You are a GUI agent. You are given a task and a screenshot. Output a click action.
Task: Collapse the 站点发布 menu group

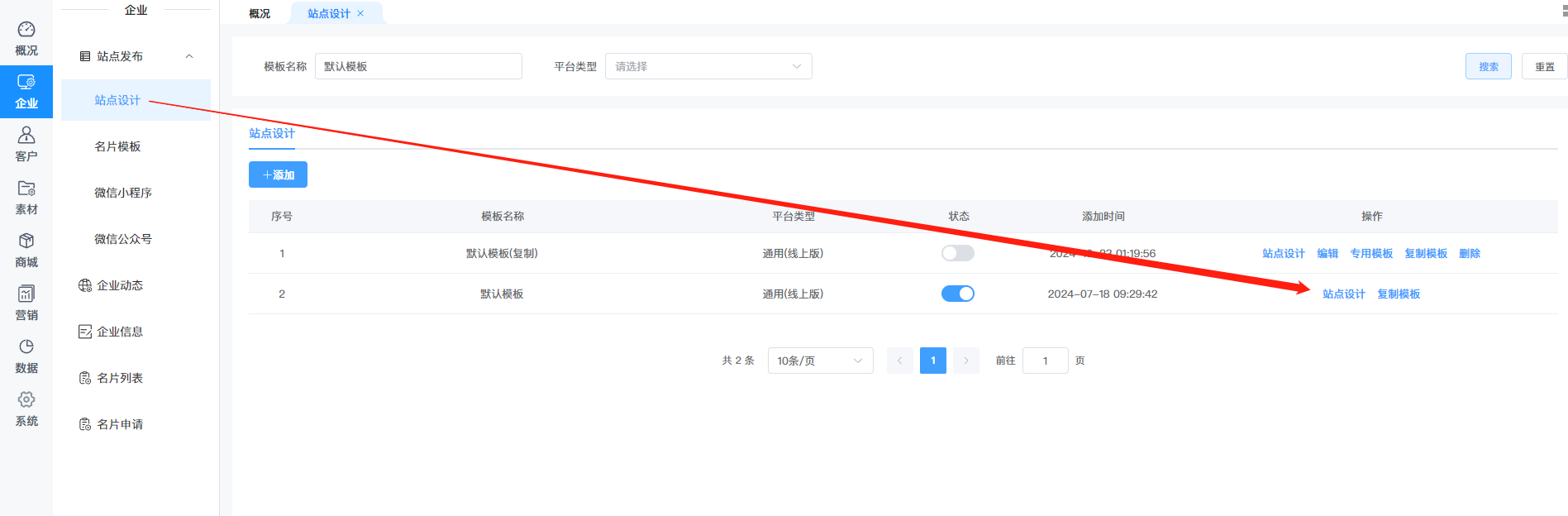(189, 56)
